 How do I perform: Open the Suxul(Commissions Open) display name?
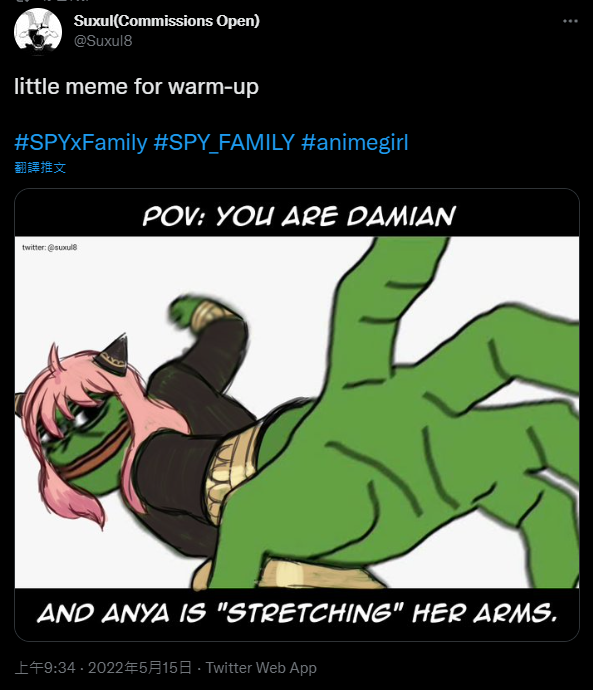coord(167,21)
